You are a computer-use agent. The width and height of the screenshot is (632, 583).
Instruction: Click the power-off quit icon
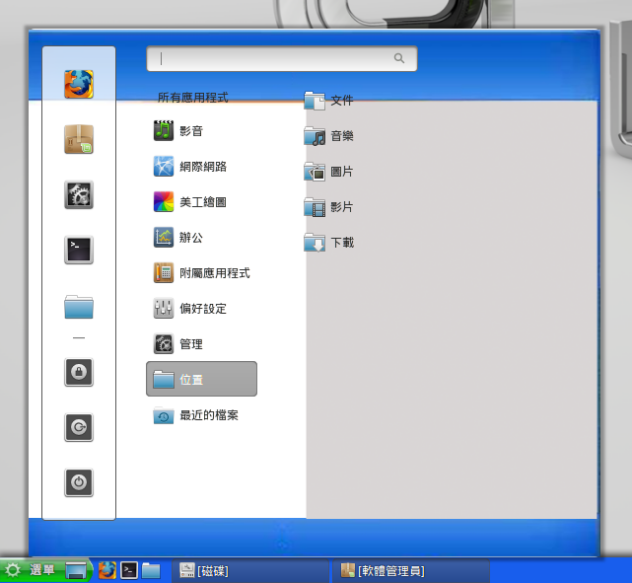(79, 483)
